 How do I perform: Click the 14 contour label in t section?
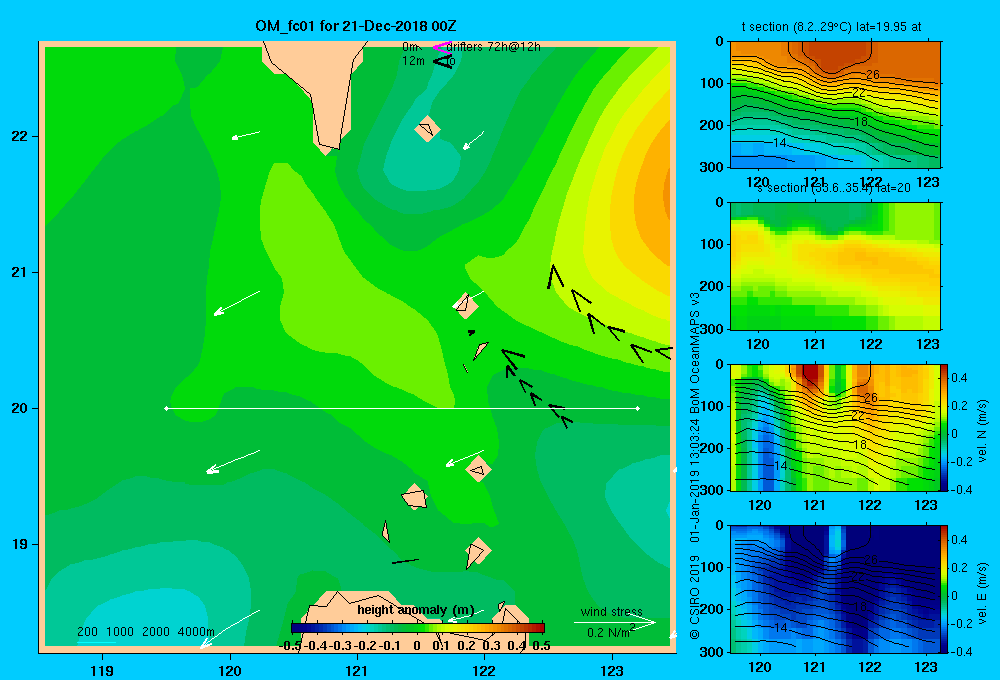click(x=780, y=142)
